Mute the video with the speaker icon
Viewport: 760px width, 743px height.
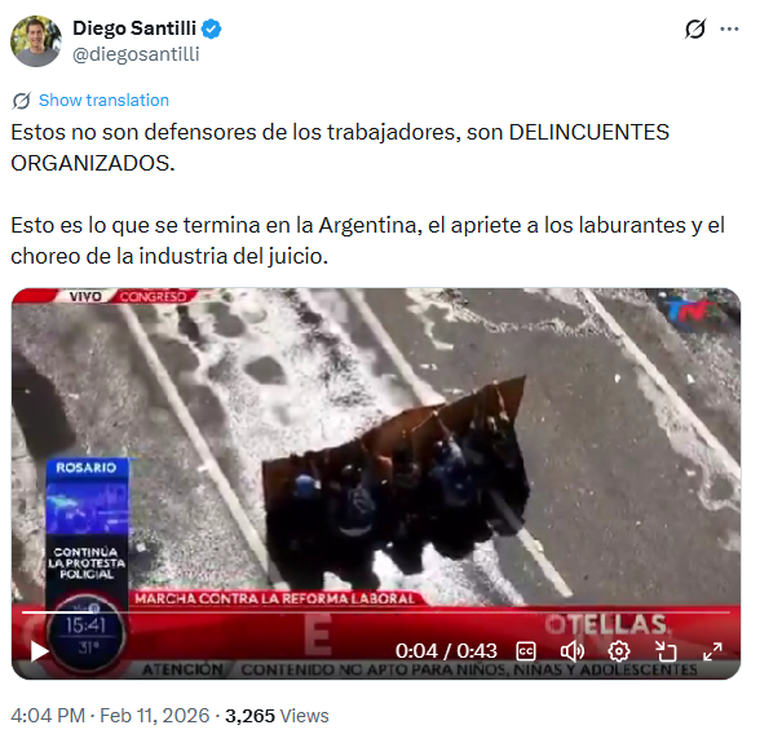572,651
